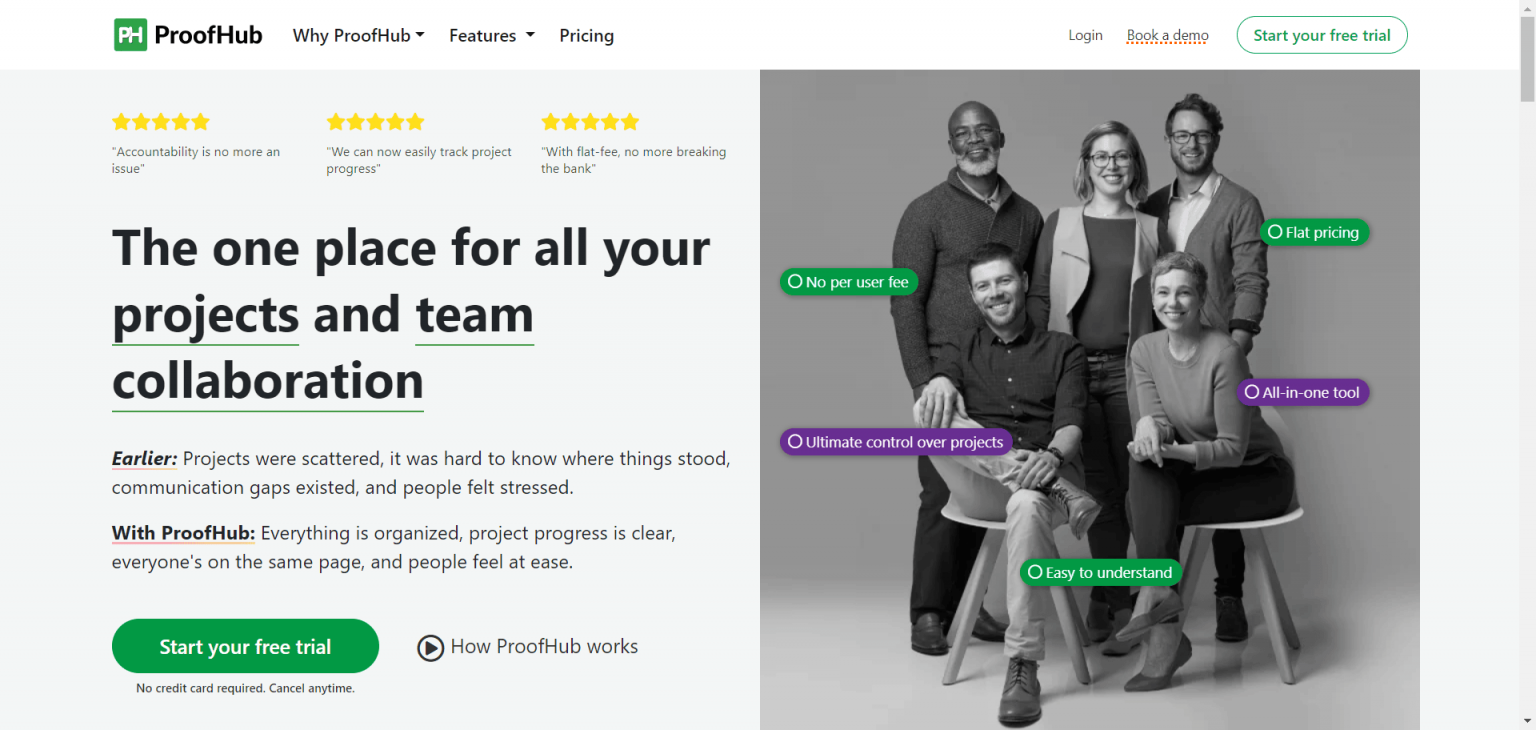The height and width of the screenshot is (730, 1536).
Task: Select Pricing in the navigation
Action: tap(586, 35)
